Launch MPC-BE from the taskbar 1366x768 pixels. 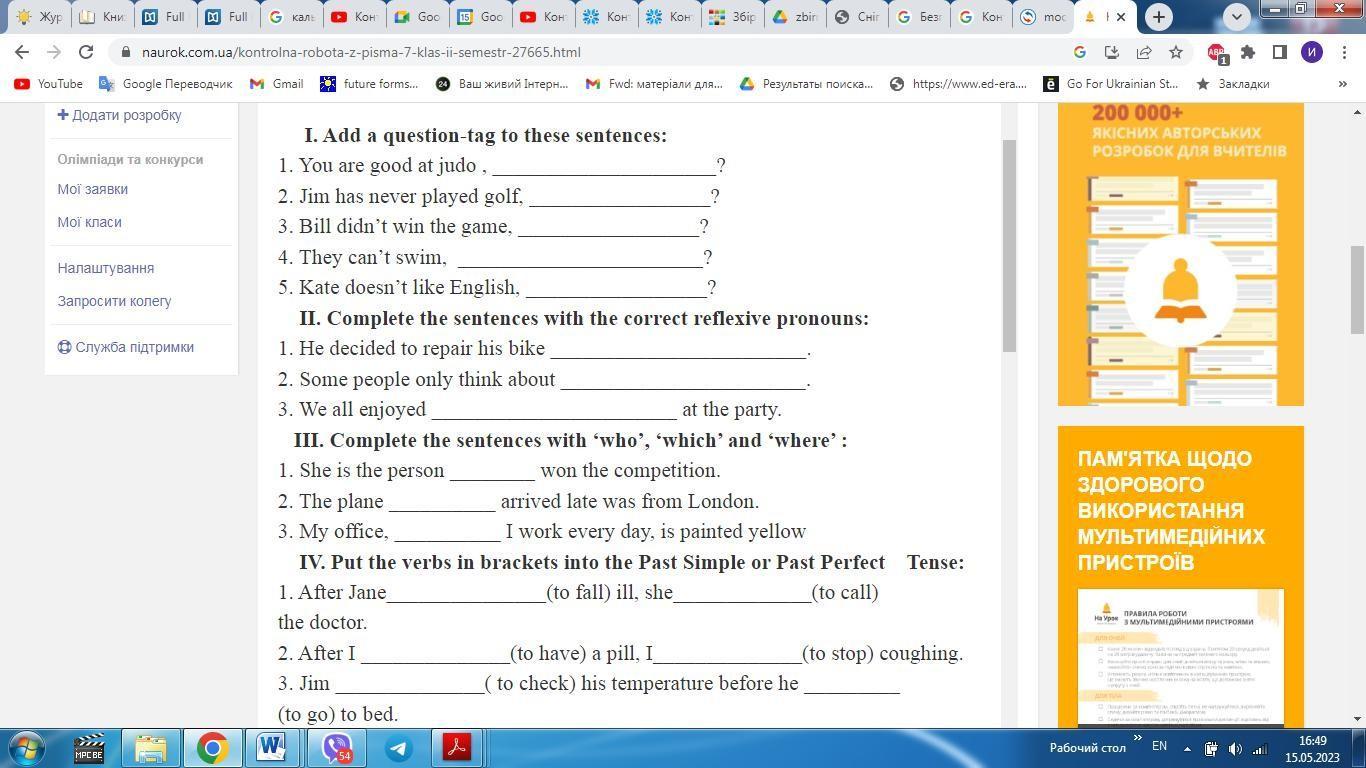point(89,748)
